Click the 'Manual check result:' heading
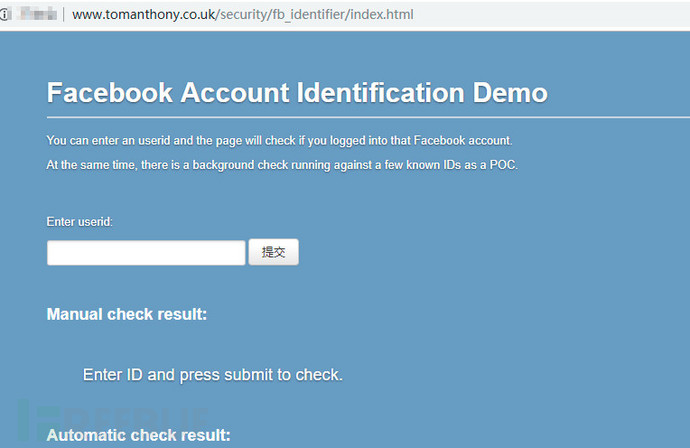This screenshot has width=690, height=448. 127,314
